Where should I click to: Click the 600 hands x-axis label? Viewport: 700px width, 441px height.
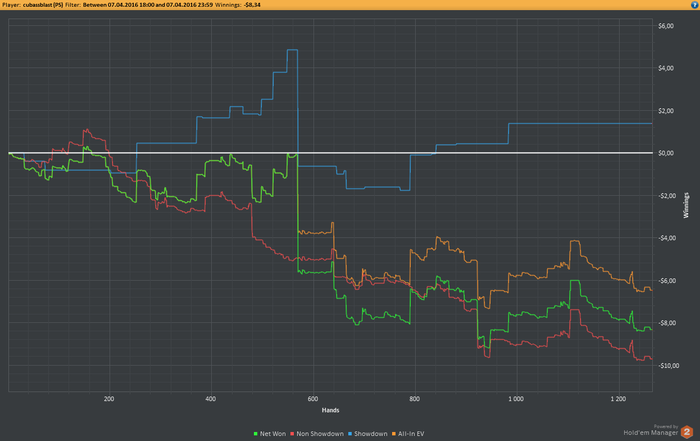[x=313, y=399]
